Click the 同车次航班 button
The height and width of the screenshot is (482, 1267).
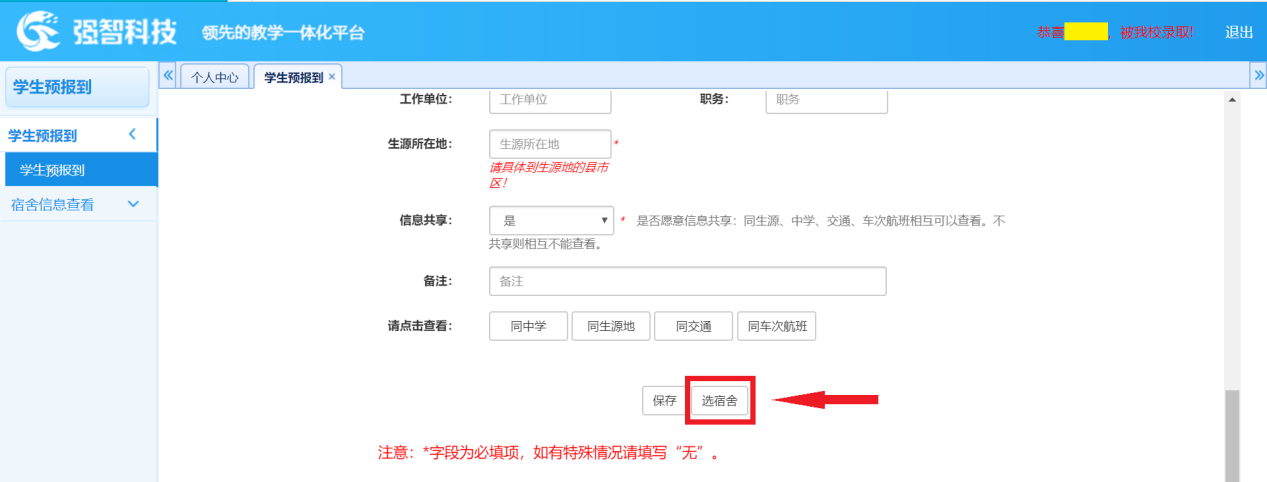tap(776, 326)
